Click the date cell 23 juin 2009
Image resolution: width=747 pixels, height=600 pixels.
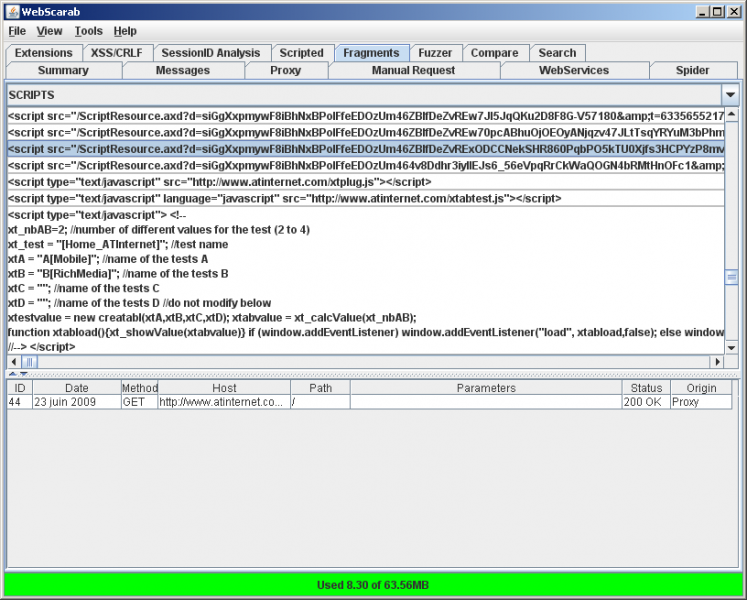pyautogui.click(x=77, y=402)
